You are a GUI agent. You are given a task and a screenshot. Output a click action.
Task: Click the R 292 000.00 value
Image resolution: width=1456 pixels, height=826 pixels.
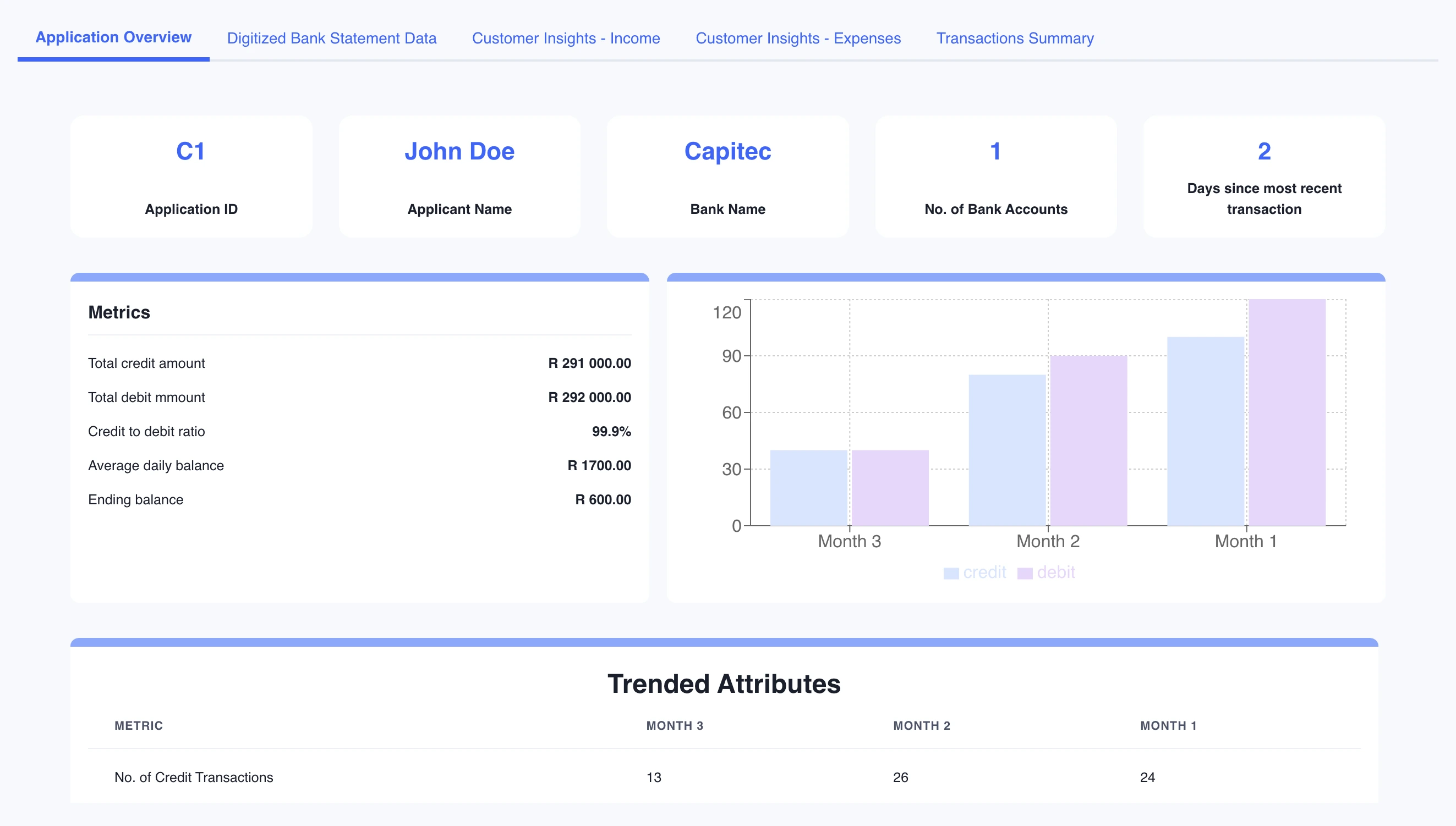[x=589, y=397]
